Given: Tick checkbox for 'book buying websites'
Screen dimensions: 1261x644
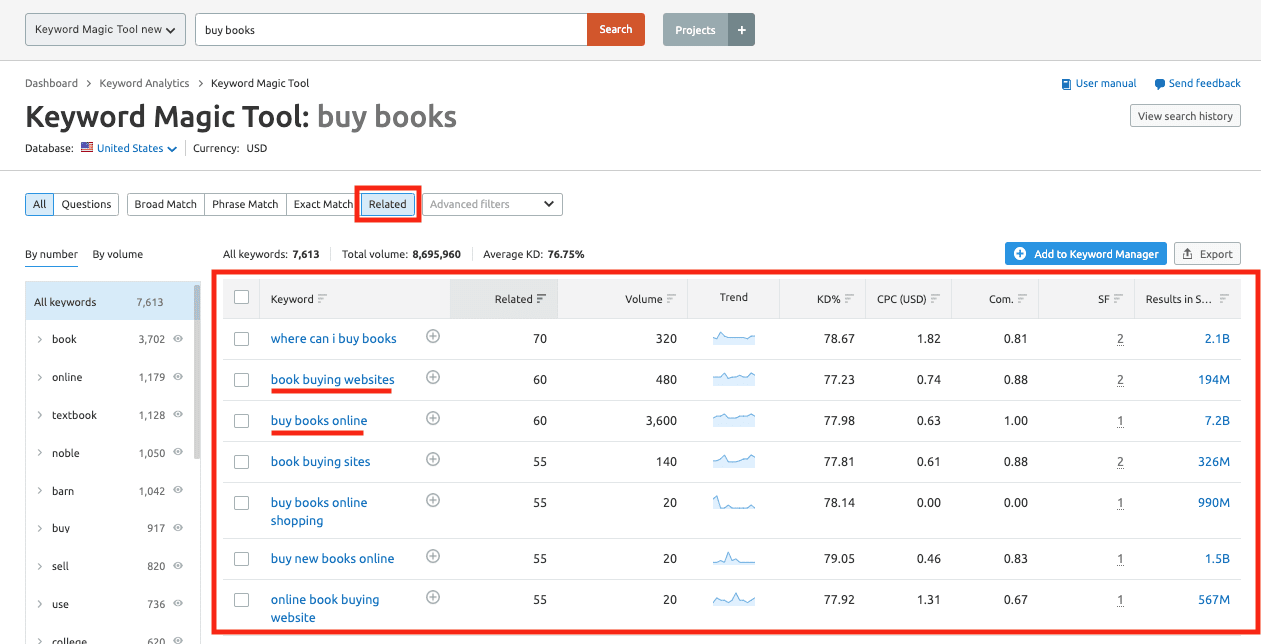Looking at the screenshot, I should coord(241,380).
